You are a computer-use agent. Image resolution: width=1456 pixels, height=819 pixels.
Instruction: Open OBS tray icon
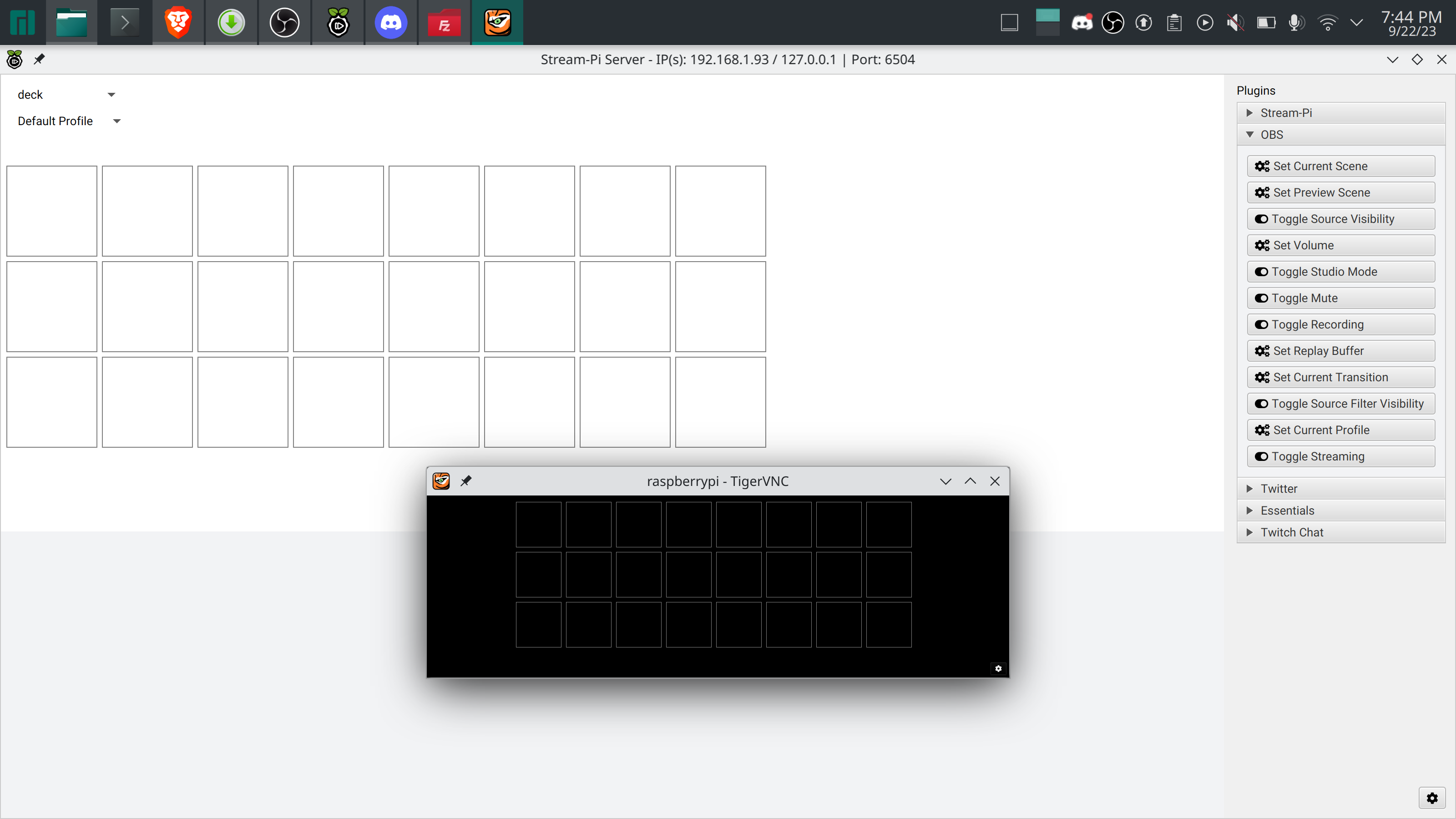click(1113, 23)
